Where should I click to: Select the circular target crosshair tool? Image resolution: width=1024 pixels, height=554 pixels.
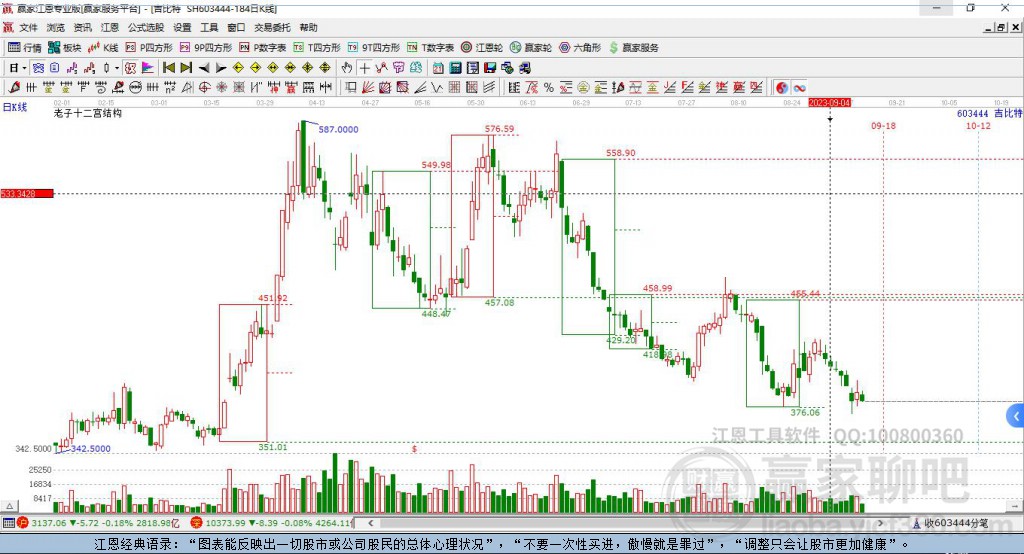pyautogui.click(x=204, y=88)
